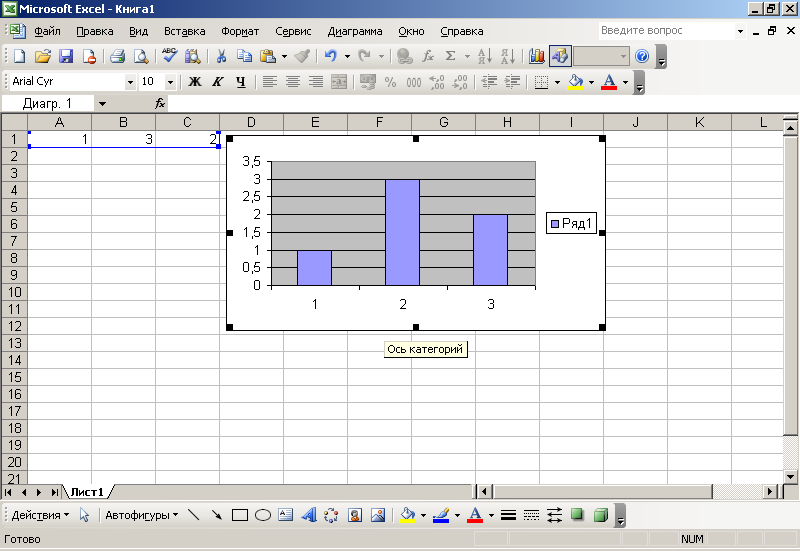Click the Sort Ascending icon
The width and height of the screenshot is (800, 551).
coord(484,57)
